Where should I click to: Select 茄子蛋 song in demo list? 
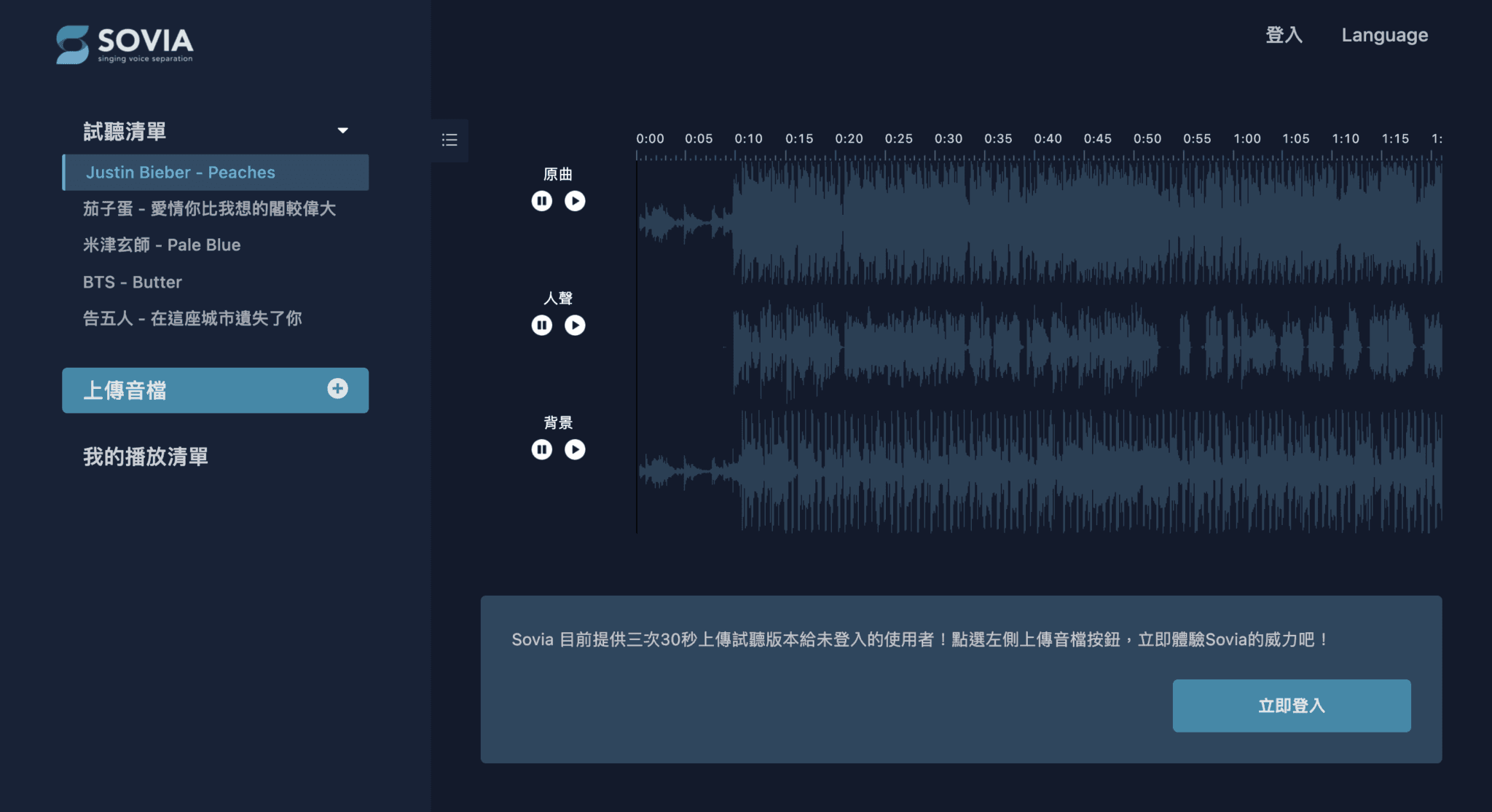click(209, 209)
